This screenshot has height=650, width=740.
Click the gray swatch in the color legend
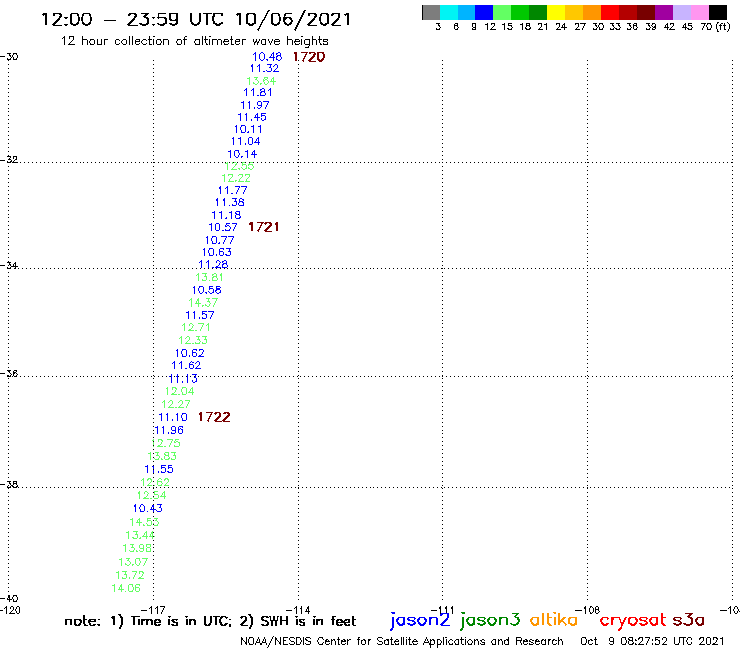pyautogui.click(x=431, y=12)
